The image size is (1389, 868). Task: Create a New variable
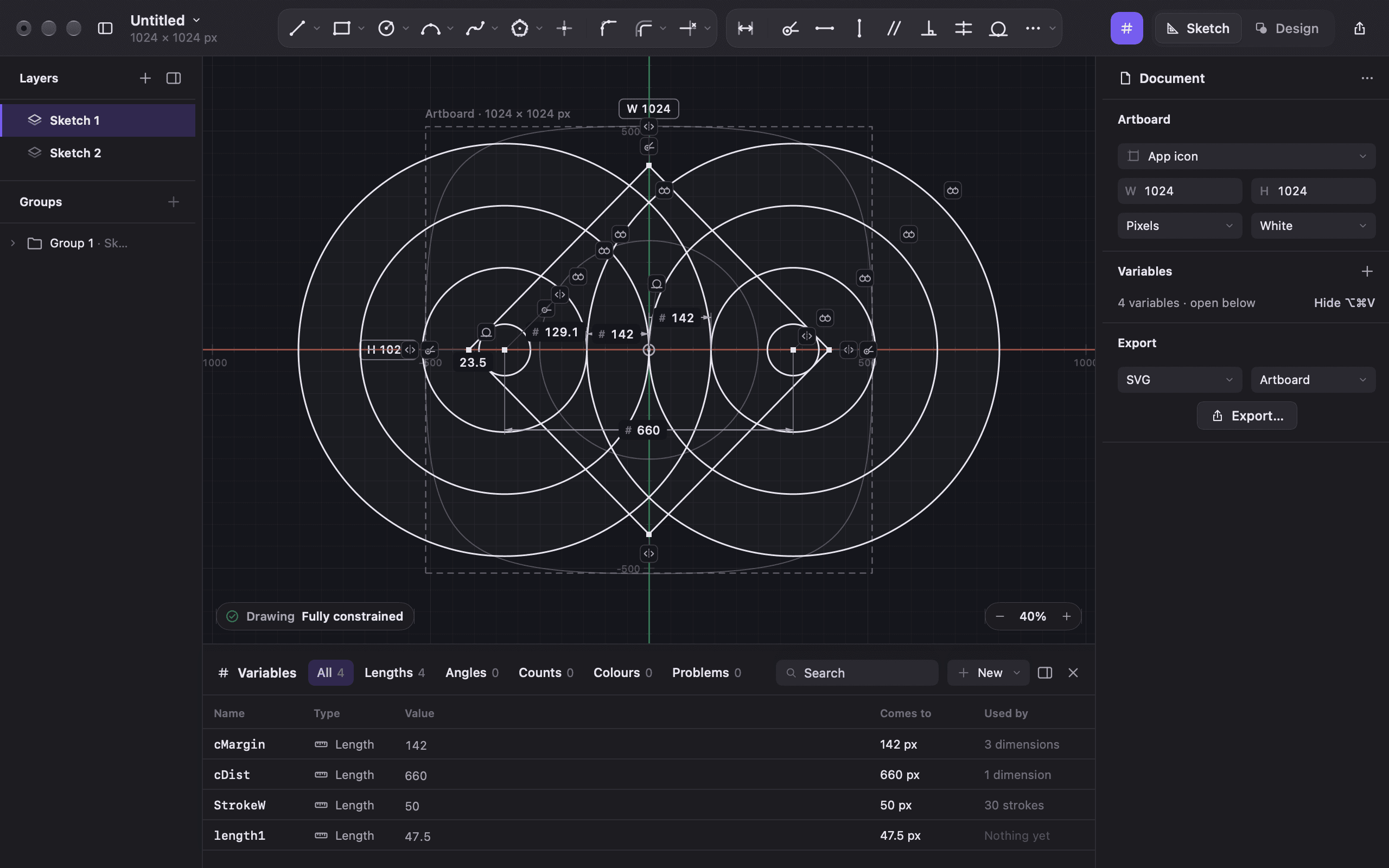(988, 673)
